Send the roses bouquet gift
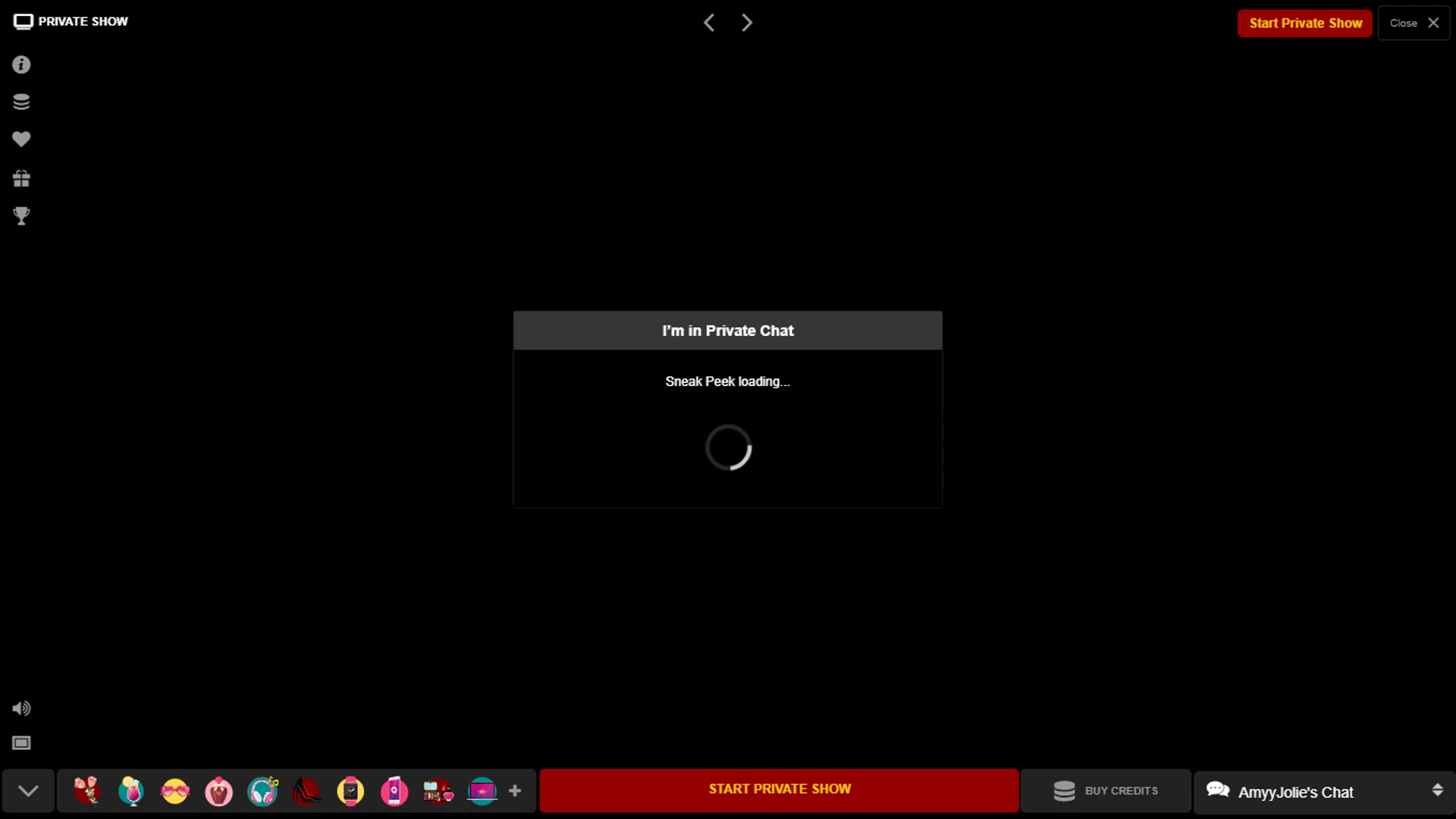This screenshot has width=1456, height=819. pos(87,791)
